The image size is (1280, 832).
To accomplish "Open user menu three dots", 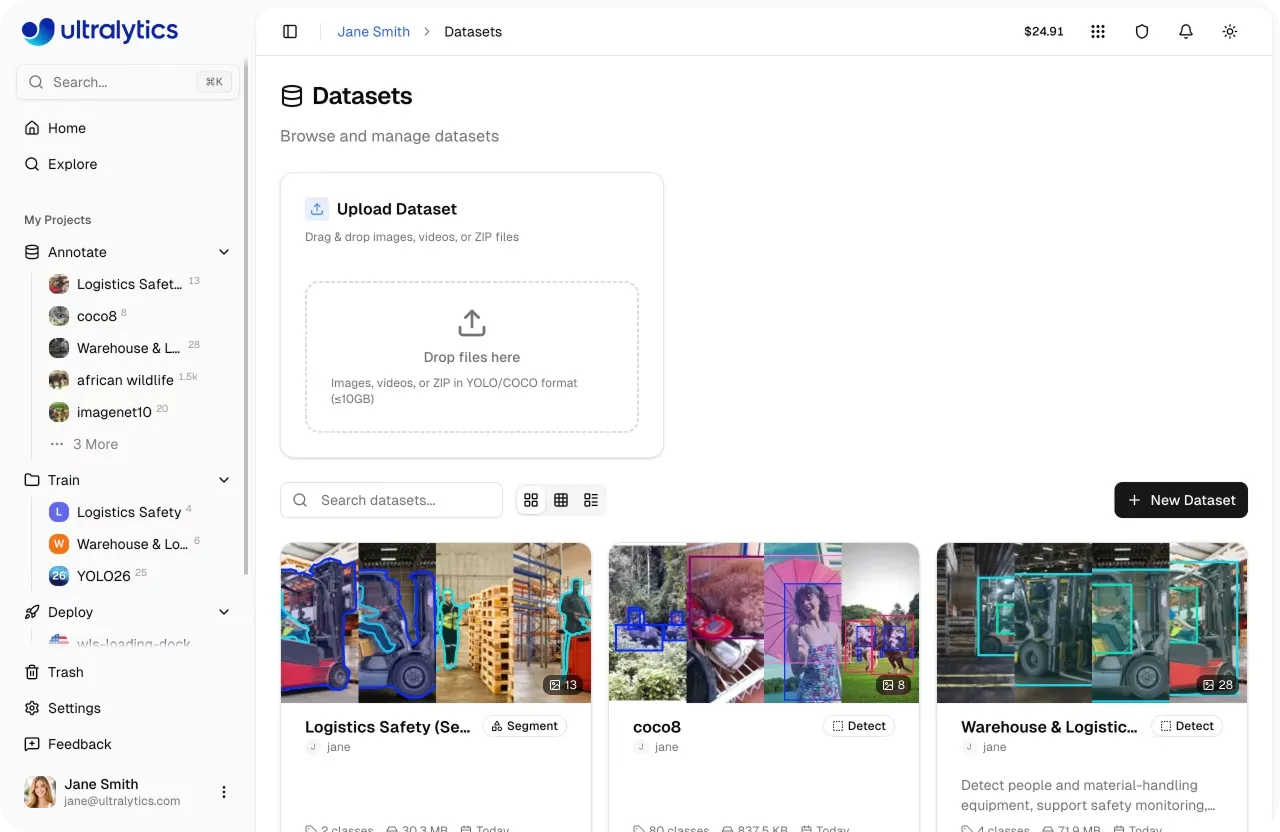I will [x=224, y=792].
